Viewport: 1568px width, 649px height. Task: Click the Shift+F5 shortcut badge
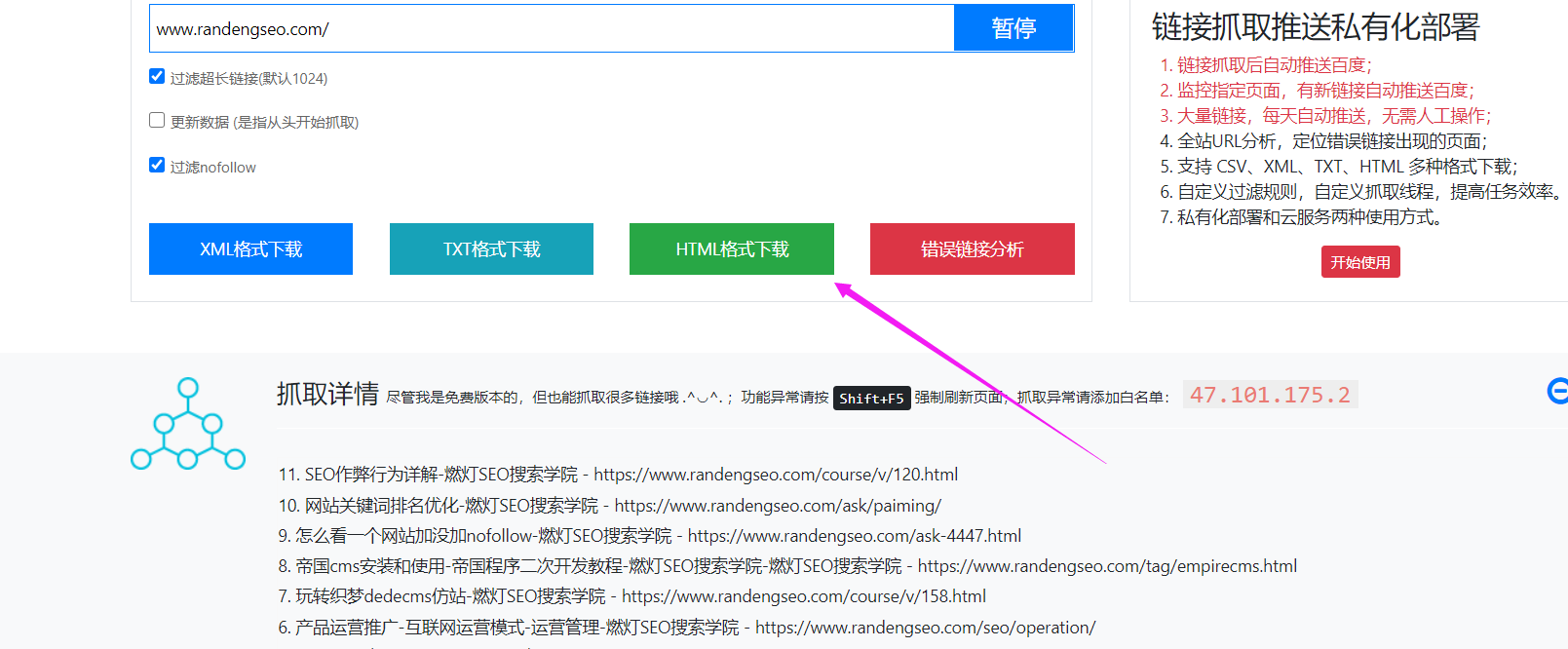[871, 399]
